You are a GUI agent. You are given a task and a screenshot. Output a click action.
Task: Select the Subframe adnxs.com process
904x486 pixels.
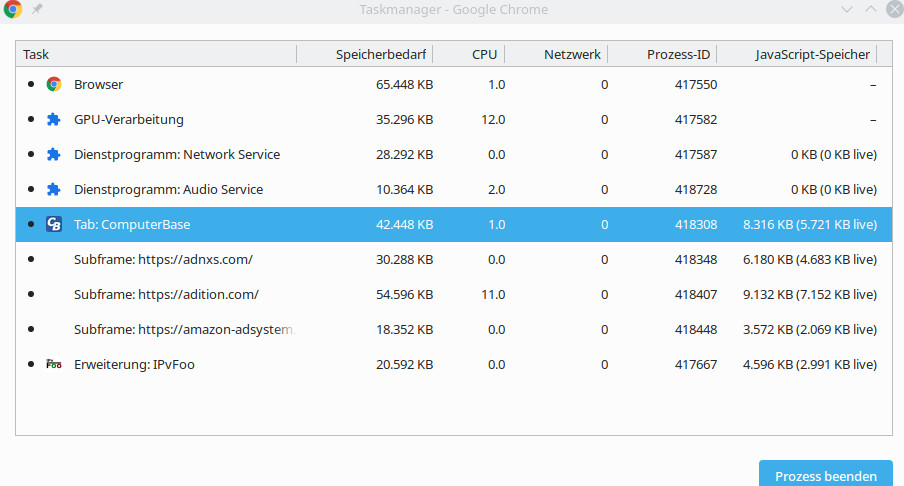coord(454,259)
